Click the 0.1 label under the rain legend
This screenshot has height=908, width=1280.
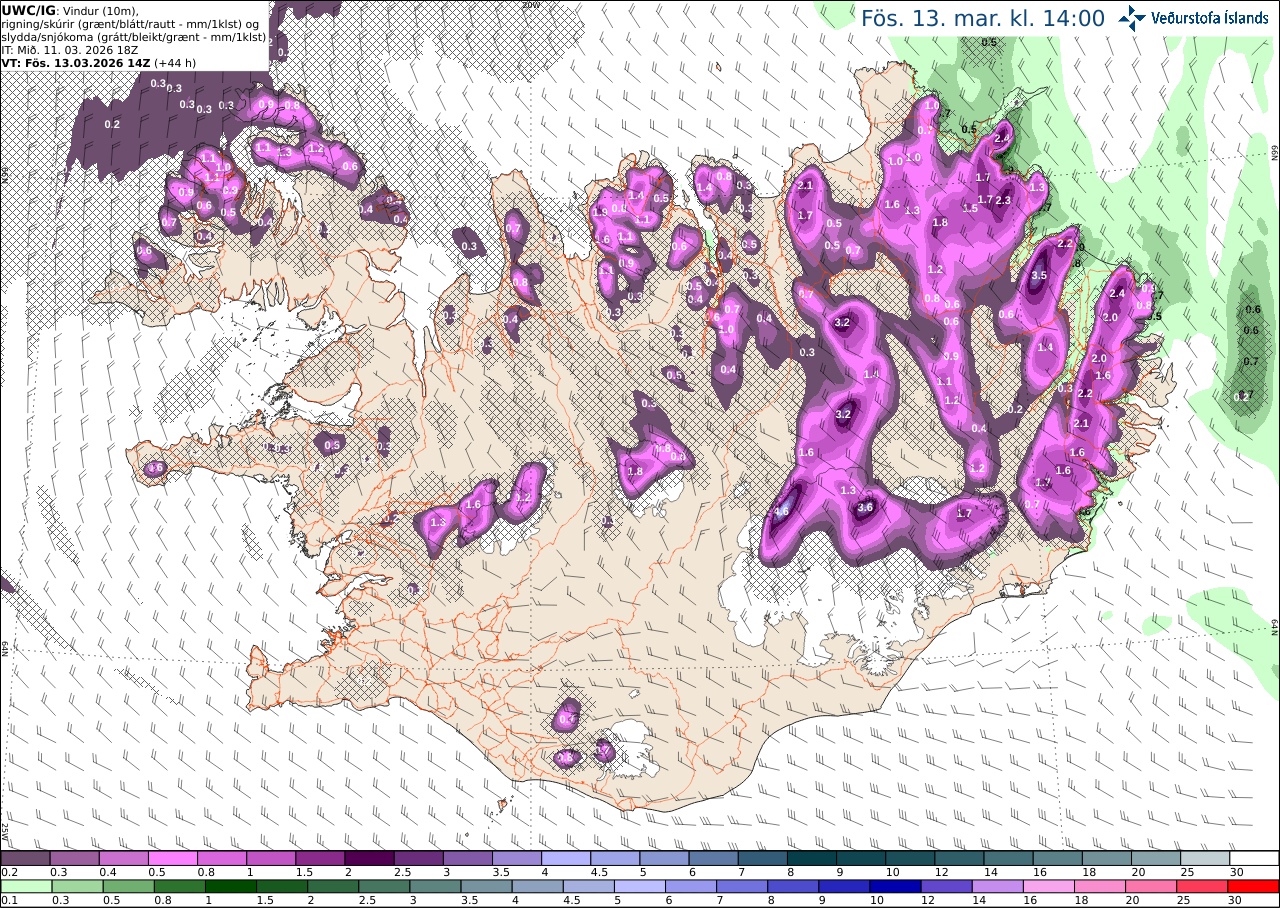(x=8, y=901)
